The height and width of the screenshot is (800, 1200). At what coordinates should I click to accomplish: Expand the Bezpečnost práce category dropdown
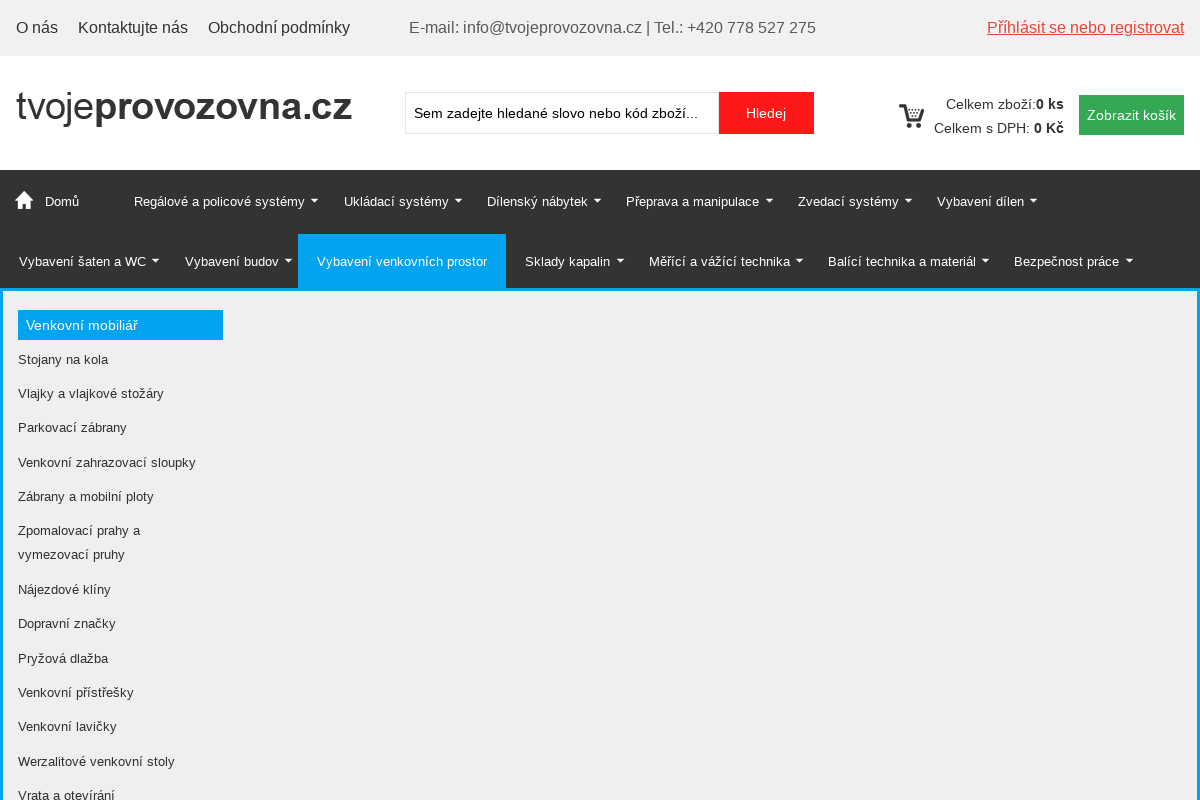click(1066, 261)
